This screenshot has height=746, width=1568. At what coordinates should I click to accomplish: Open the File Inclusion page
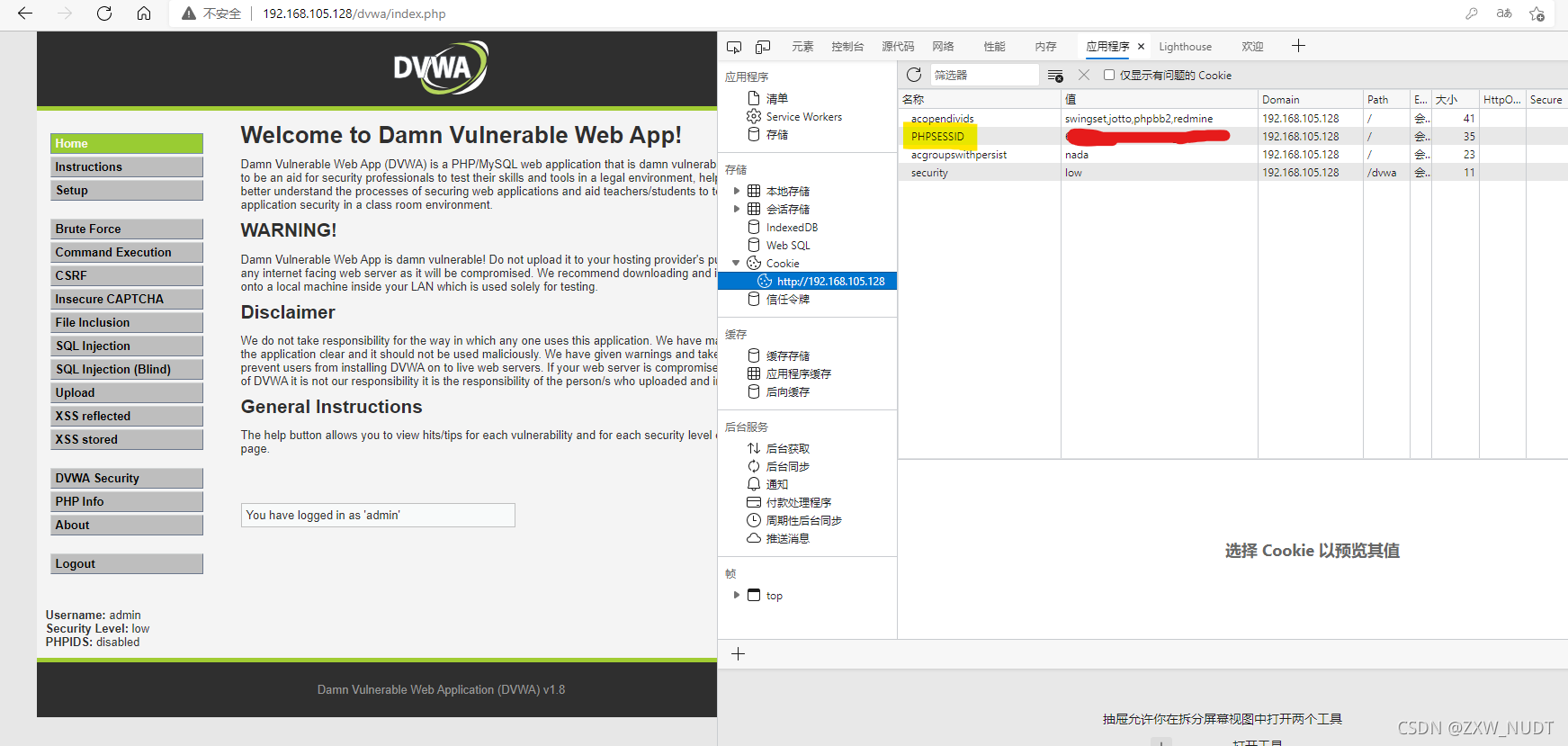click(x=127, y=322)
